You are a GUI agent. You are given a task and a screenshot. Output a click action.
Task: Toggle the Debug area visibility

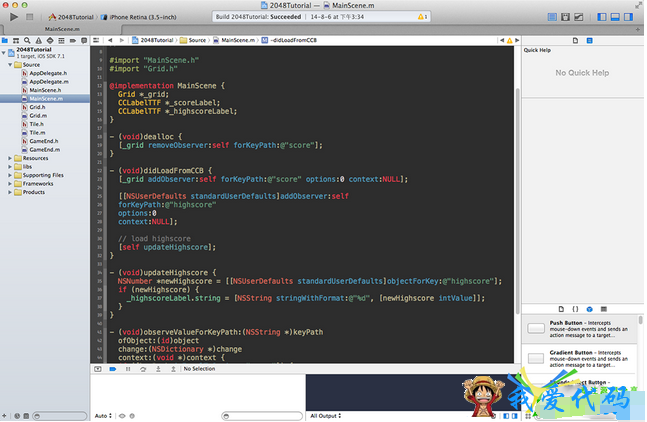tap(615, 17)
